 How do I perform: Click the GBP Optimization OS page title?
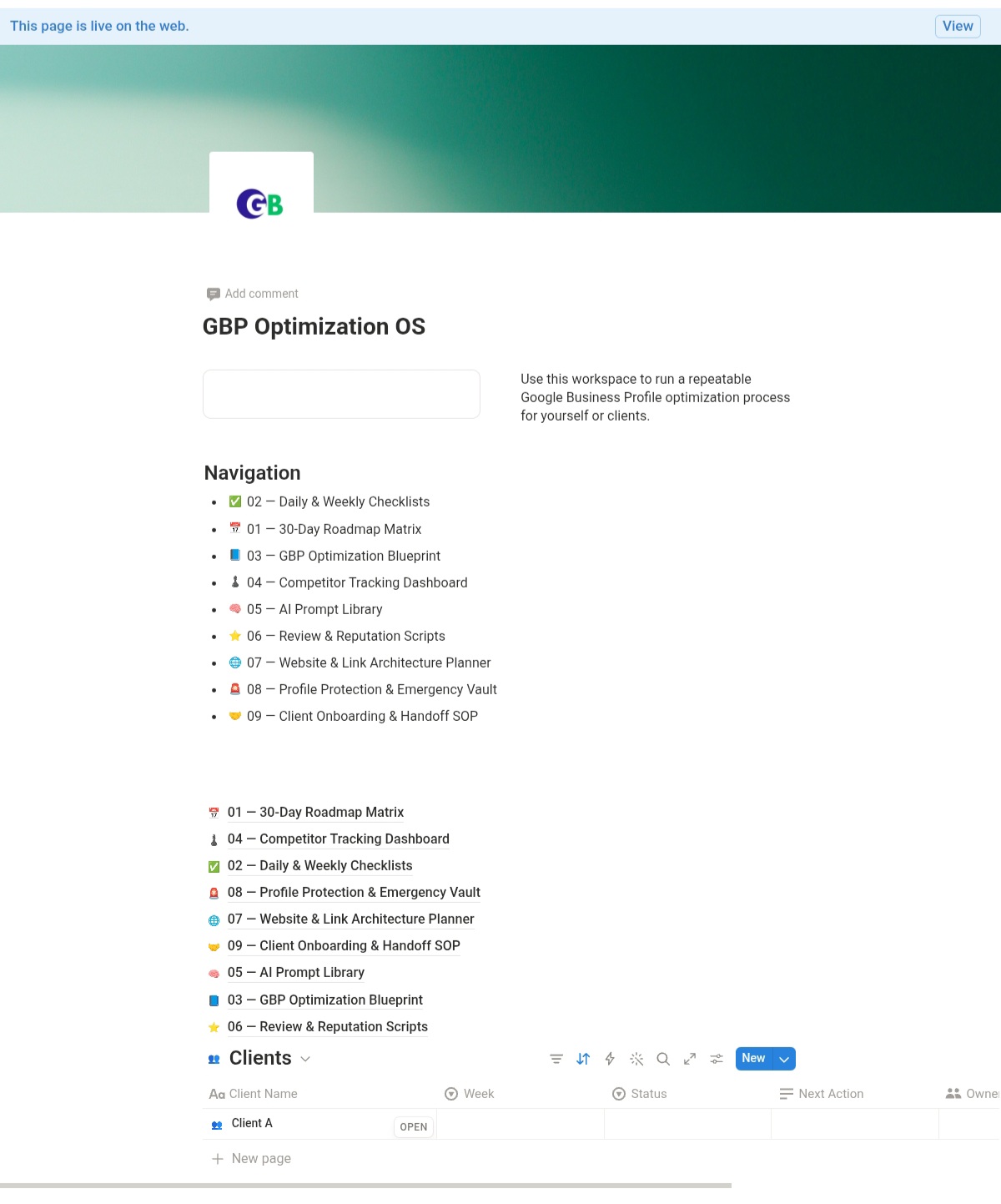tap(314, 326)
